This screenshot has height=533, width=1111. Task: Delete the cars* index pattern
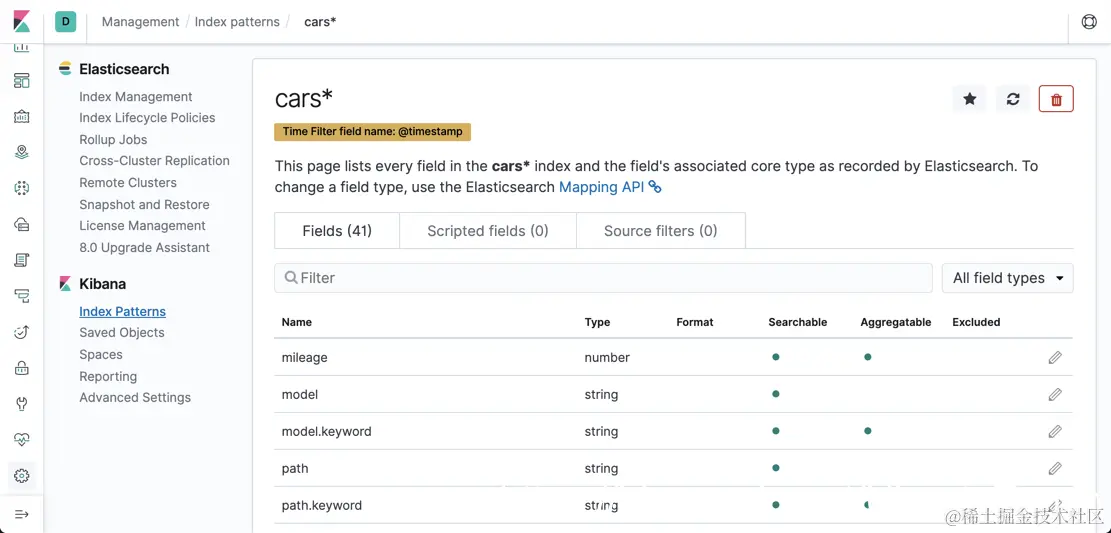coord(1056,99)
